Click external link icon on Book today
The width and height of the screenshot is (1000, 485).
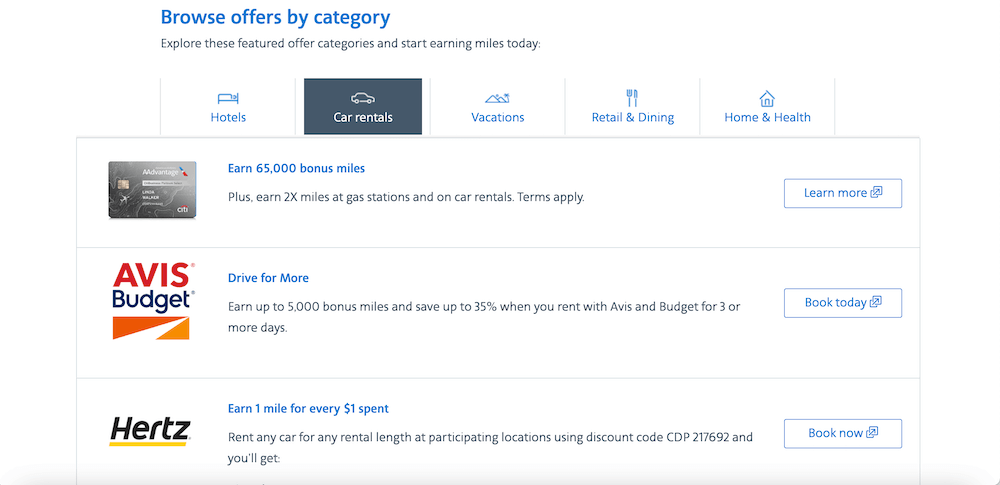(876, 302)
